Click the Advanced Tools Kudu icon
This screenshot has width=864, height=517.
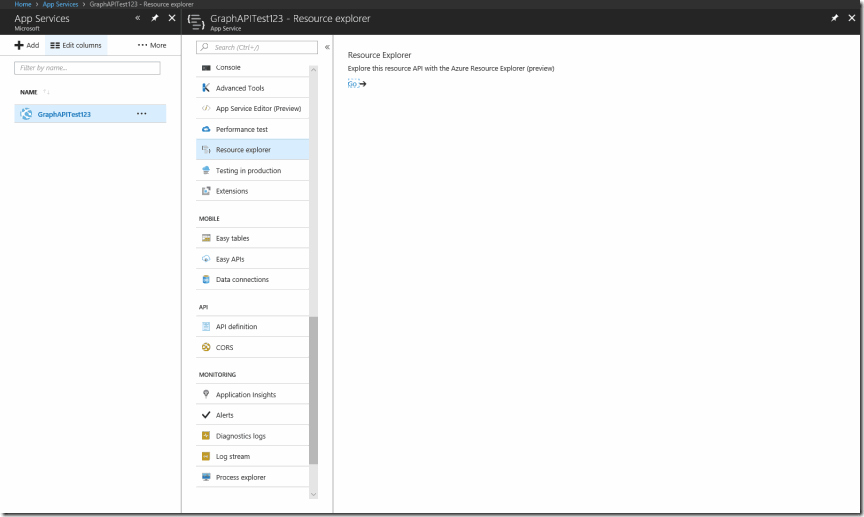(x=206, y=88)
